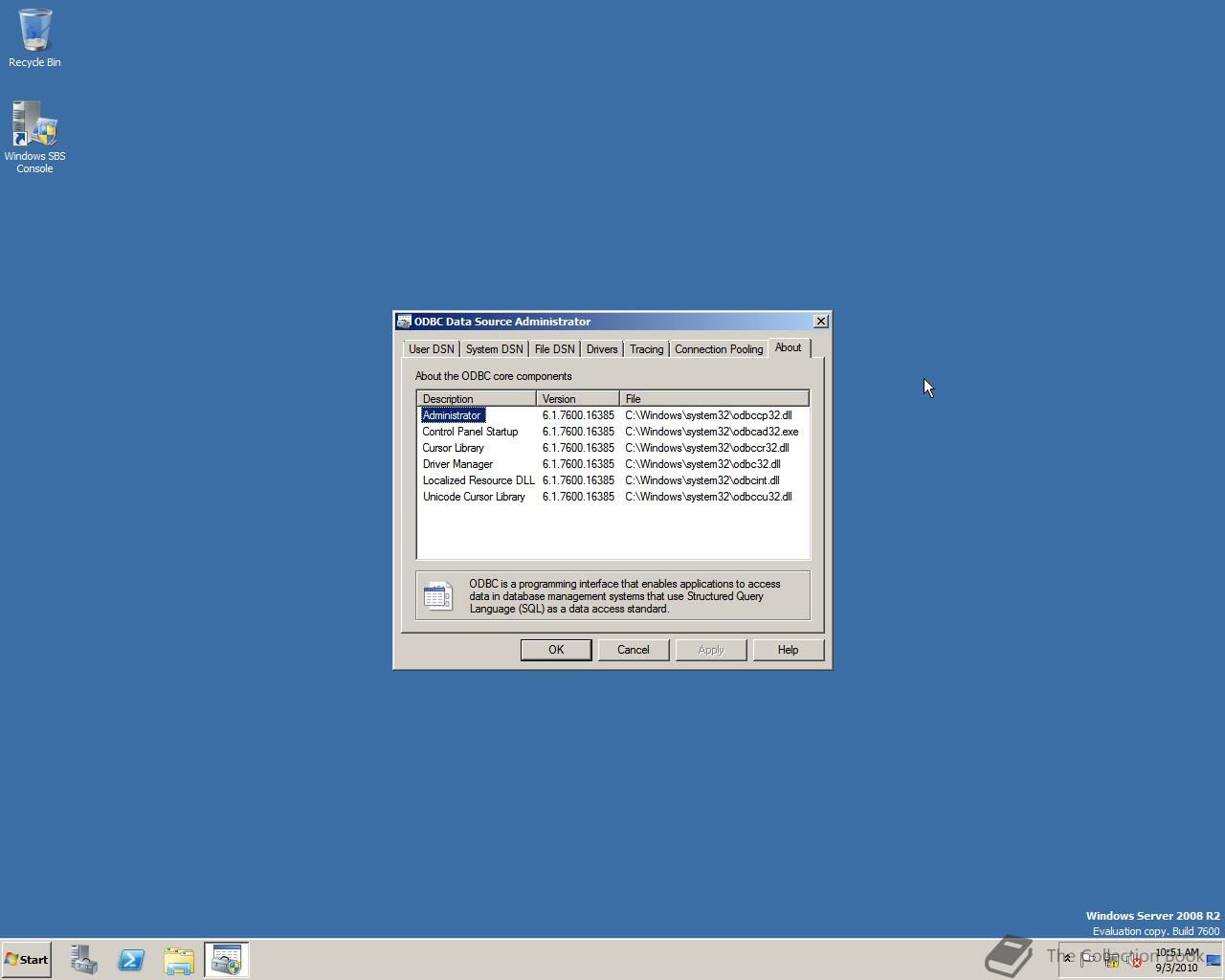The width and height of the screenshot is (1225, 980).
Task: Click the muted volume tray icon
Action: pos(1134,960)
